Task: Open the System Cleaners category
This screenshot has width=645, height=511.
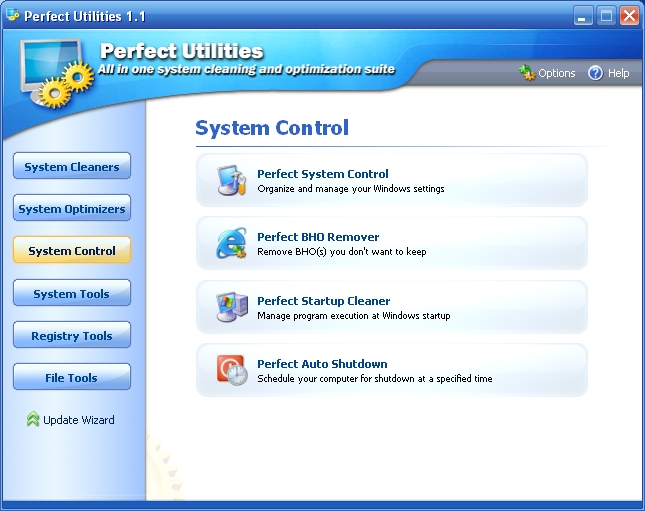Action: [72, 166]
